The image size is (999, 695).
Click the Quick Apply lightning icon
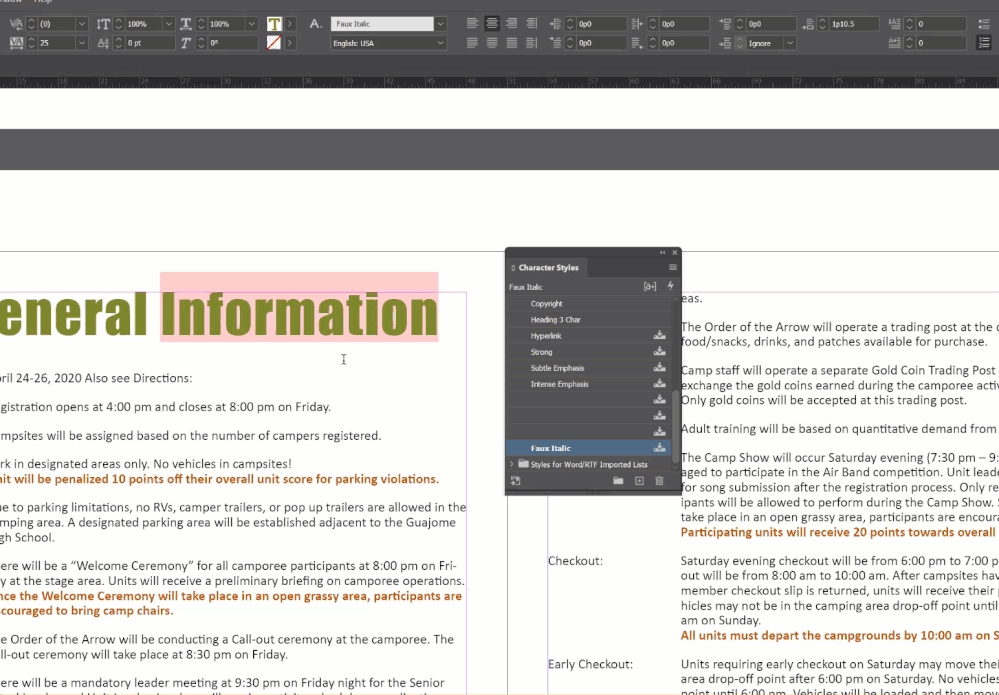pyautogui.click(x=670, y=287)
